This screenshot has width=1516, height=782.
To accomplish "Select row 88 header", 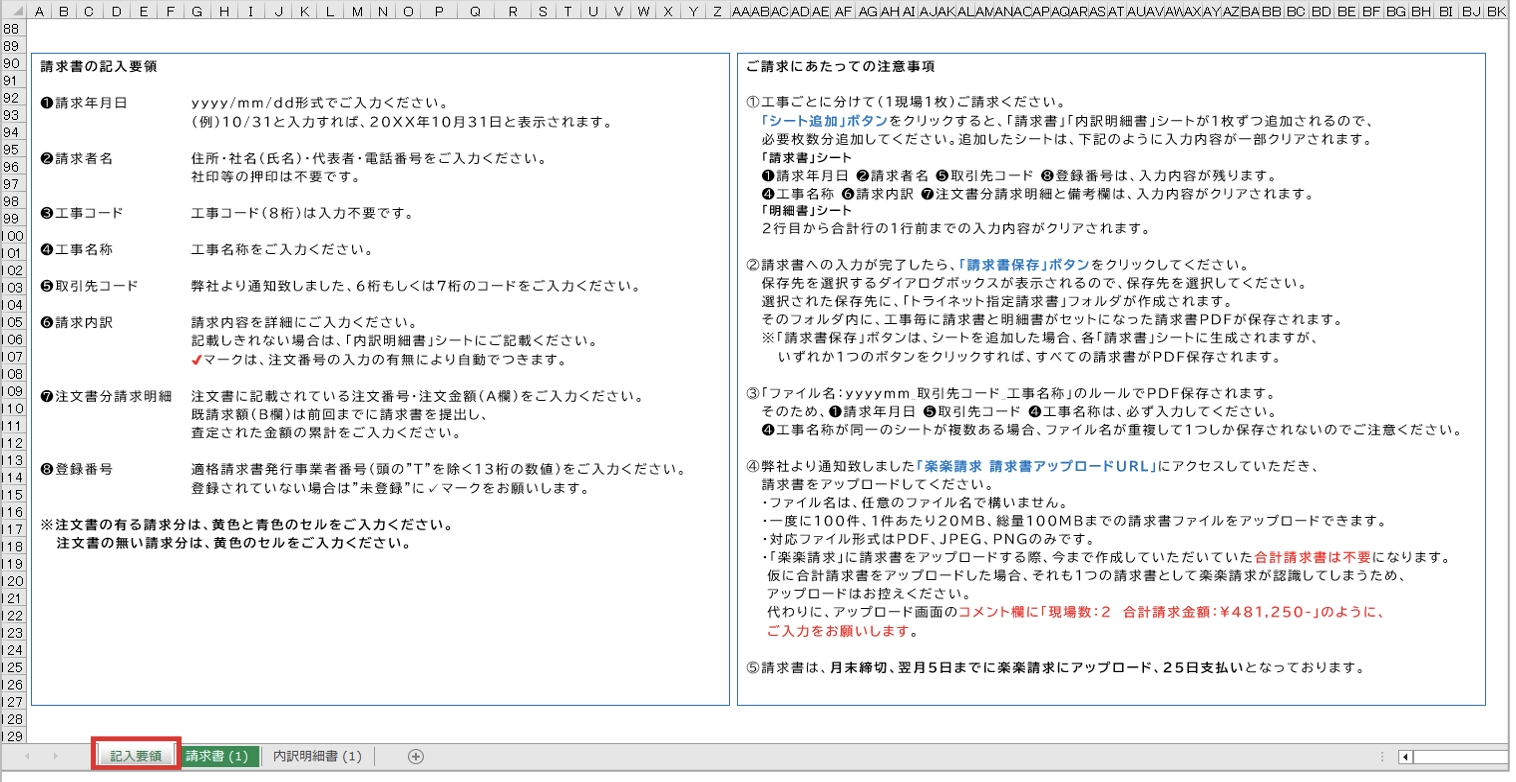I will coord(12,29).
